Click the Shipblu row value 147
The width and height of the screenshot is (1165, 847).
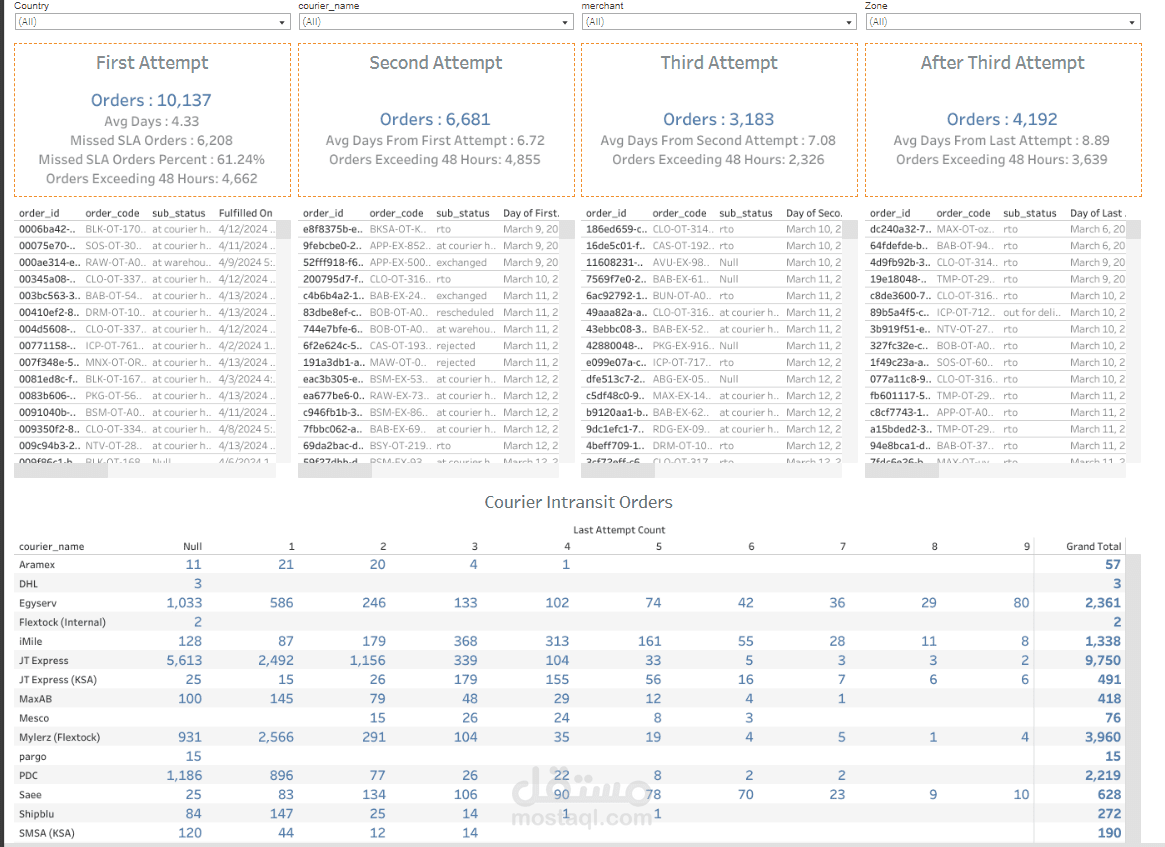[282, 814]
